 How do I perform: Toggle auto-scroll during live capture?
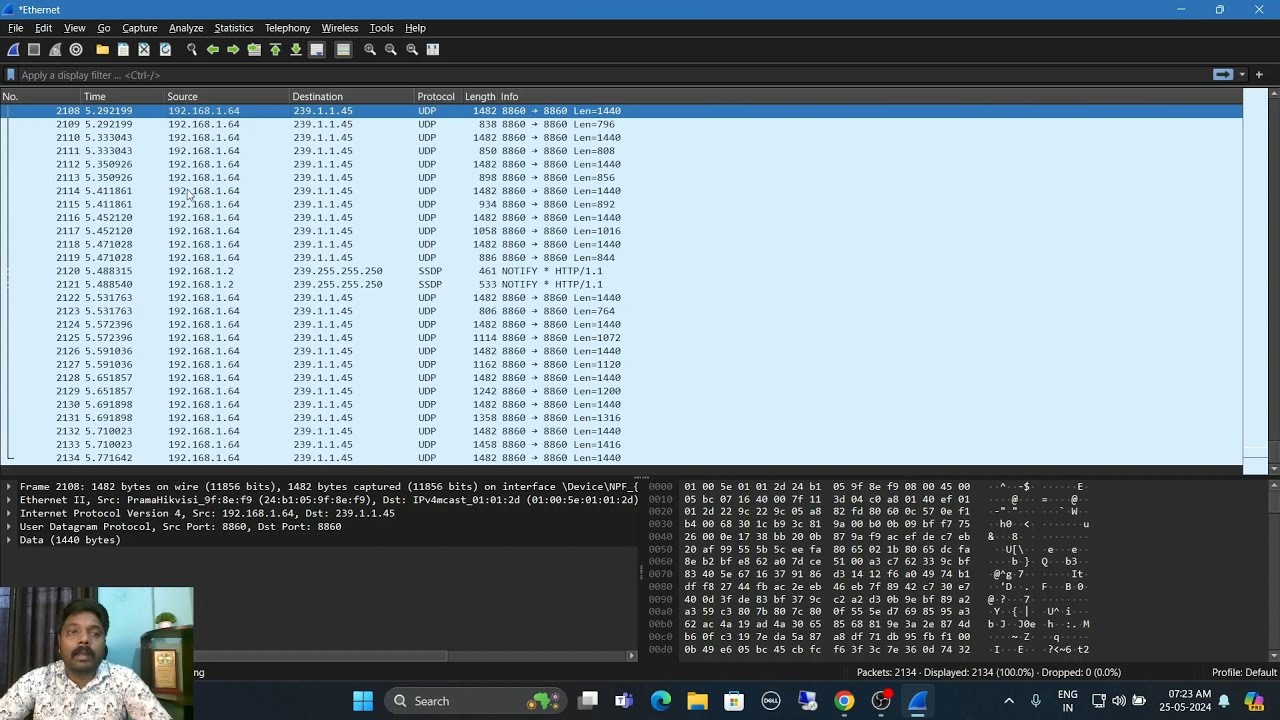point(317,49)
